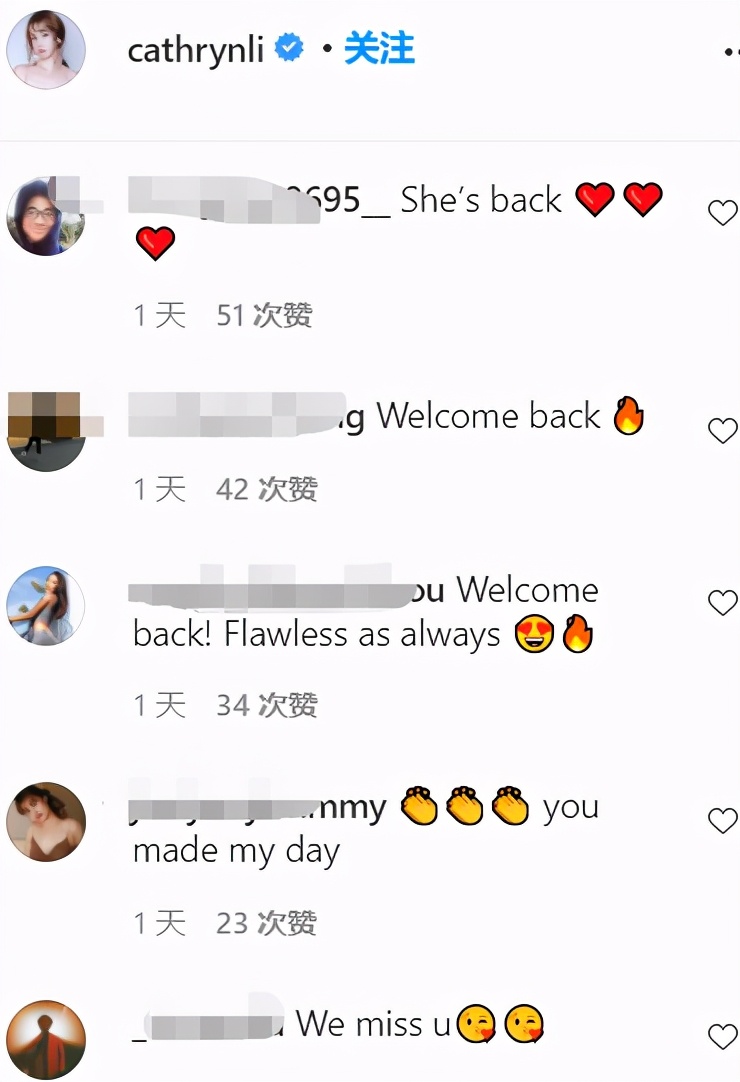The height and width of the screenshot is (1082, 740).
Task: Like the "We miss u" comment
Action: pyautogui.click(x=723, y=1036)
